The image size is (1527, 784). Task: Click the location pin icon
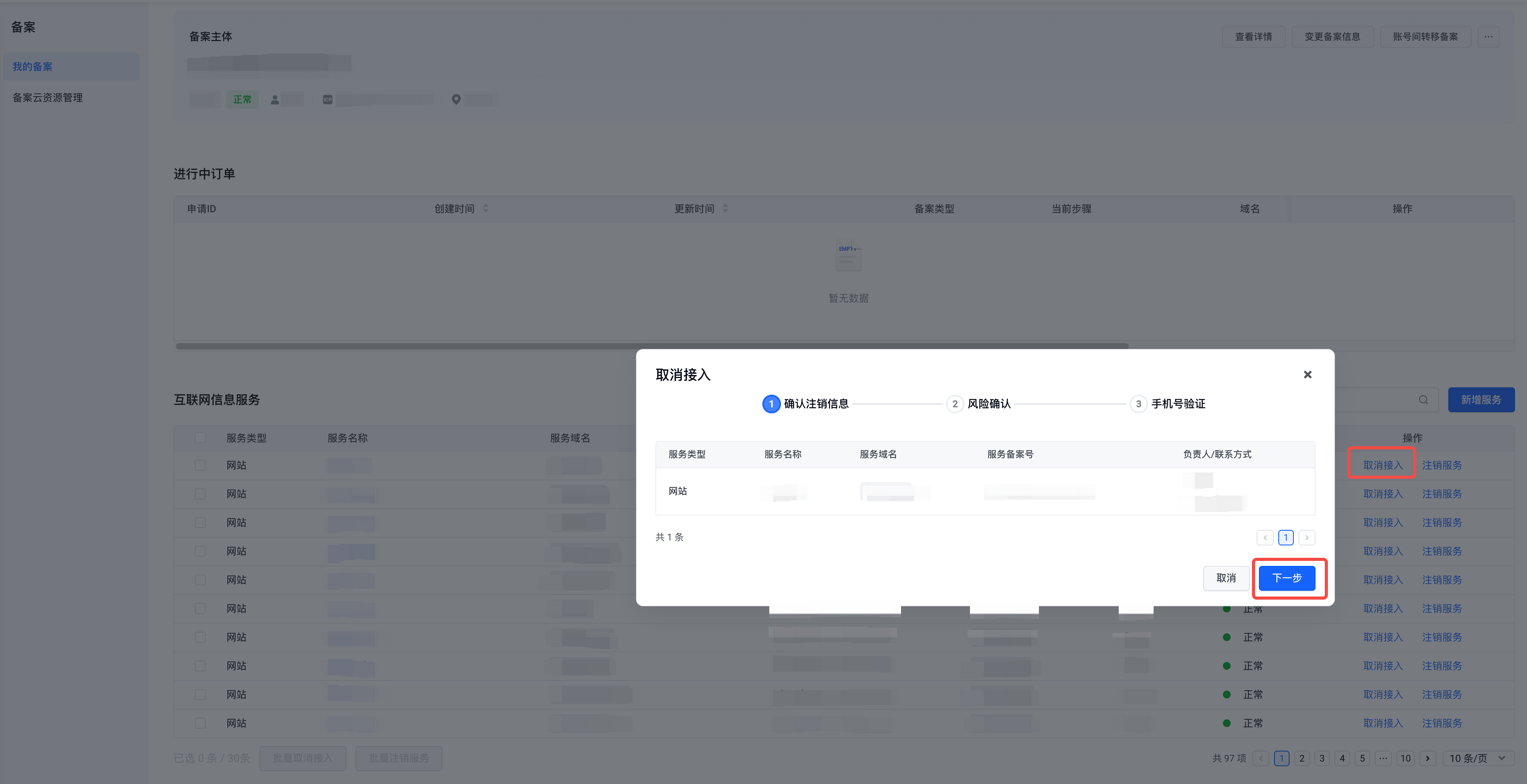pyautogui.click(x=456, y=100)
